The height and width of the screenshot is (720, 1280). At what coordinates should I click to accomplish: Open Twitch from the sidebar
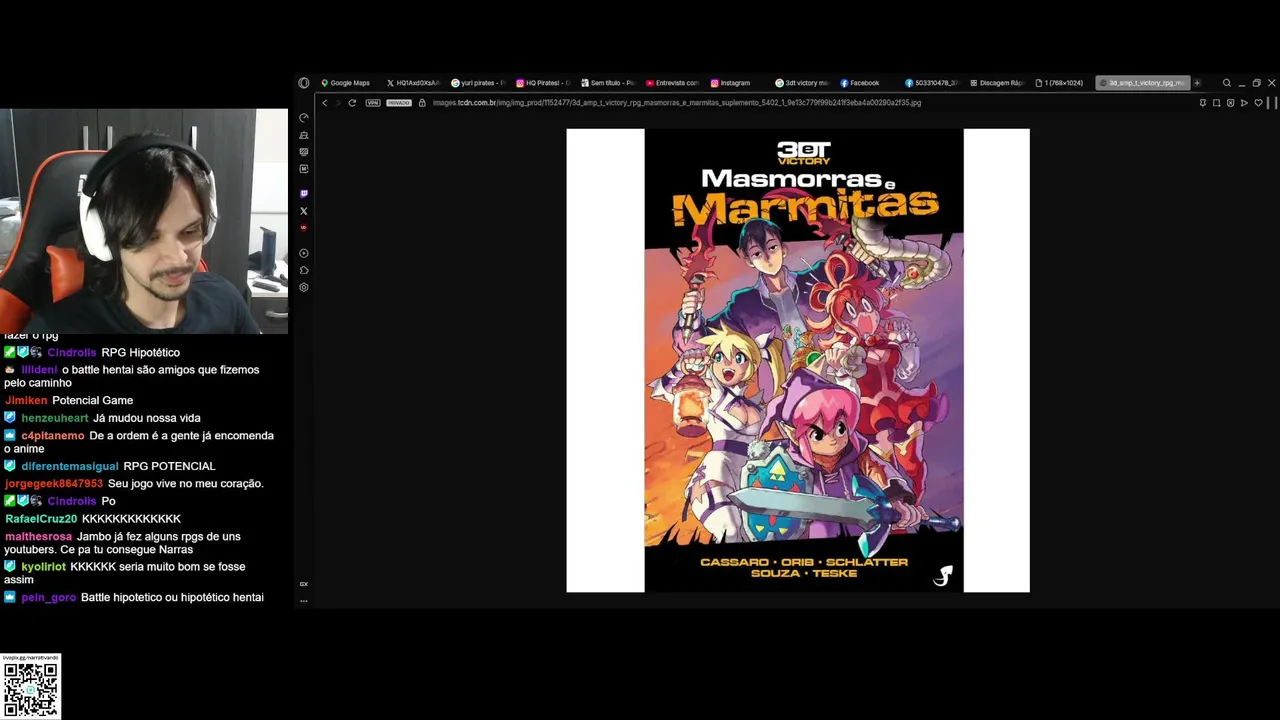pos(304,194)
